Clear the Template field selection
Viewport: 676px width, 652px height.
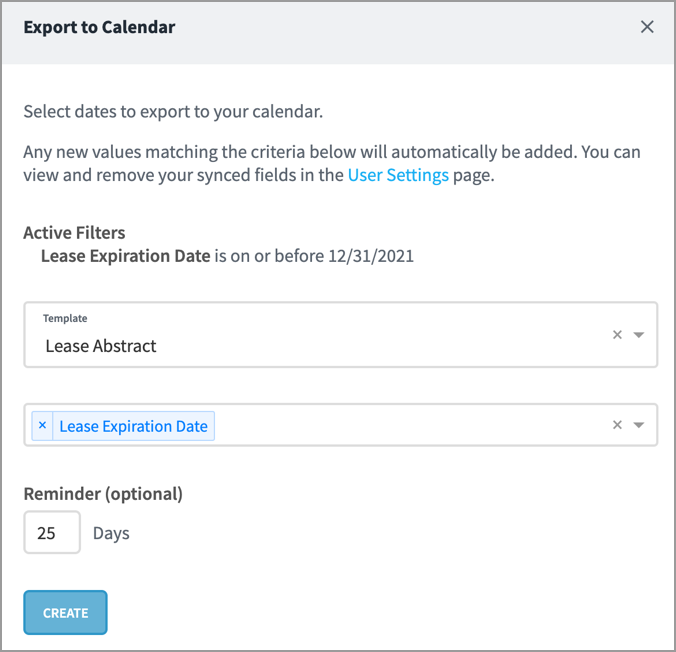[x=617, y=335]
